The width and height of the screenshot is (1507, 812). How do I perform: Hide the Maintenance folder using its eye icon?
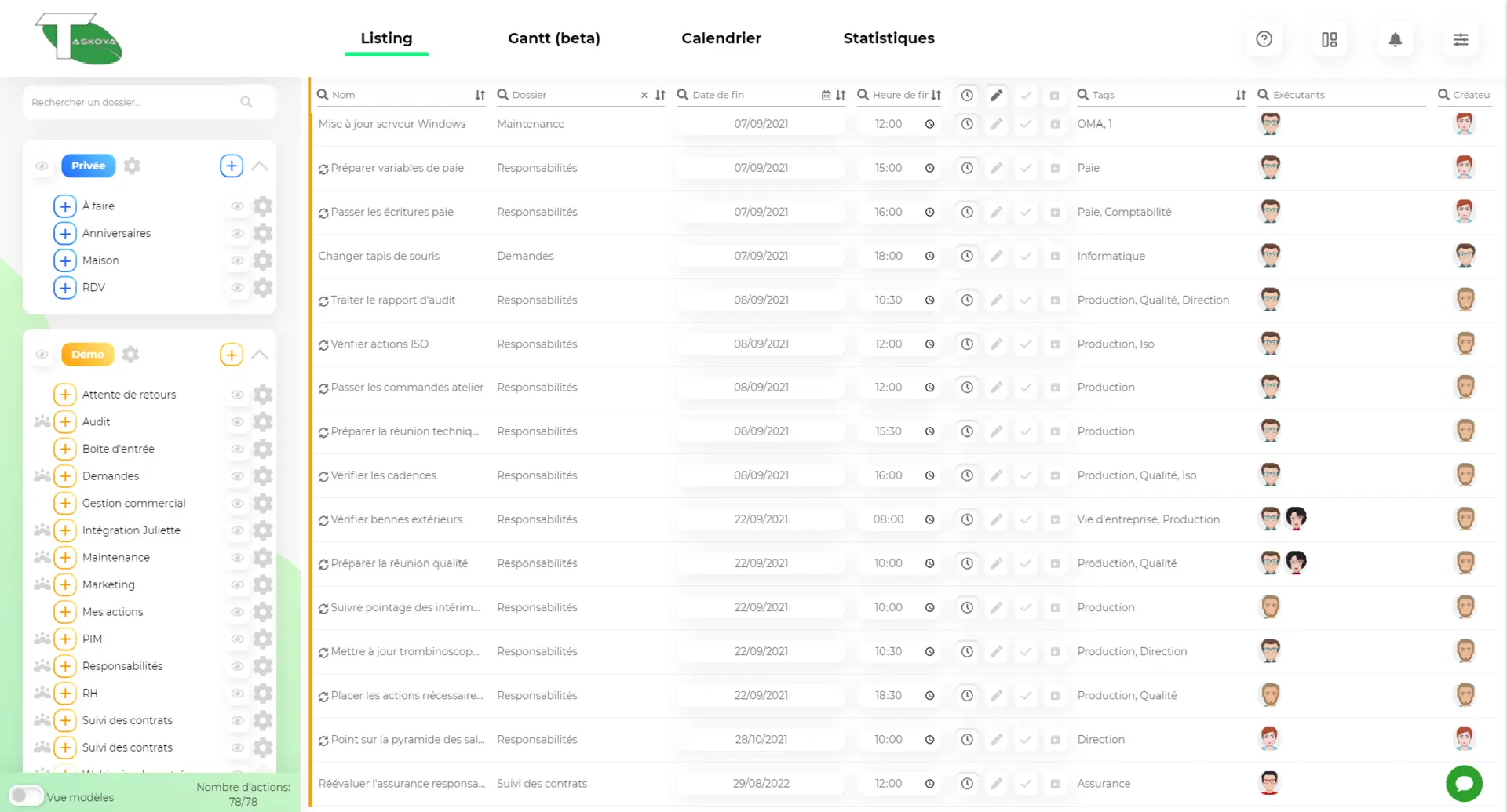coord(237,558)
